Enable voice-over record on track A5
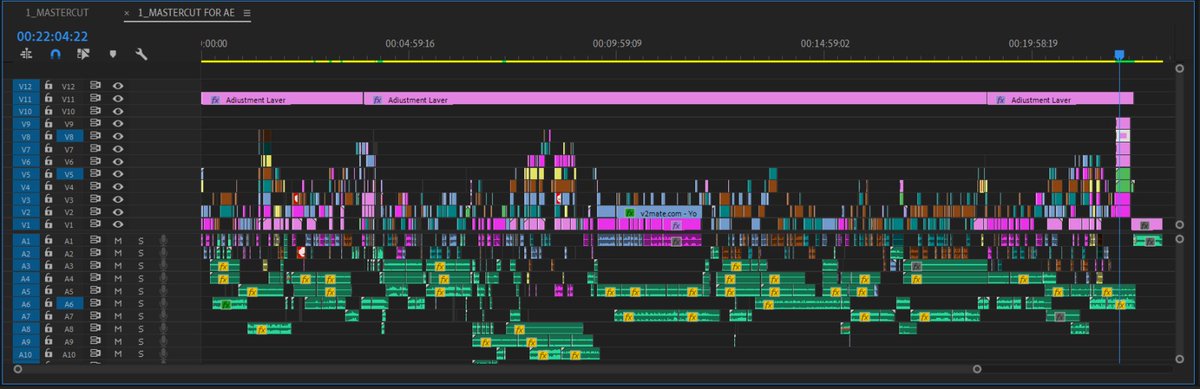The width and height of the screenshot is (1200, 389). pos(162,291)
